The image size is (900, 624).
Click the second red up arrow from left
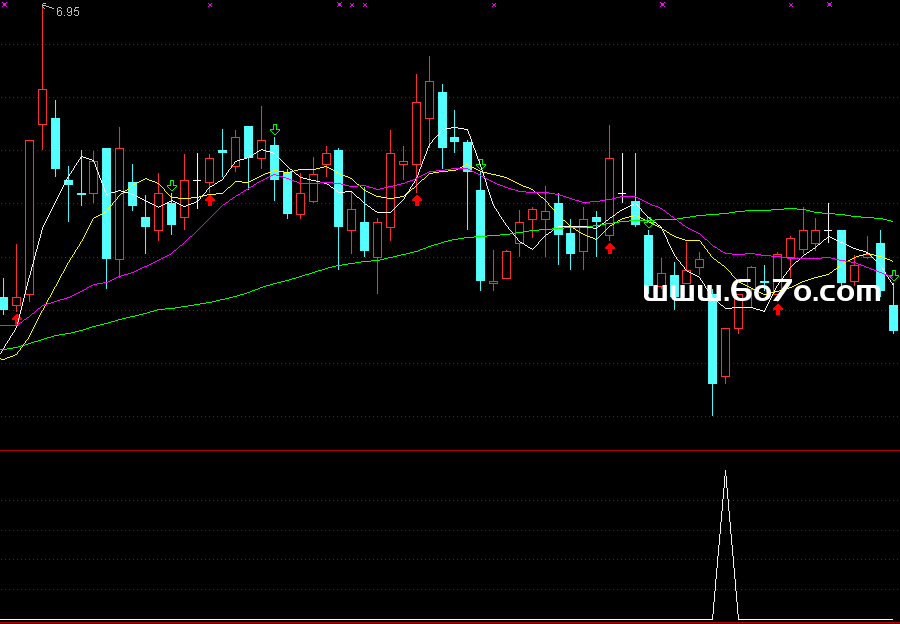point(210,200)
